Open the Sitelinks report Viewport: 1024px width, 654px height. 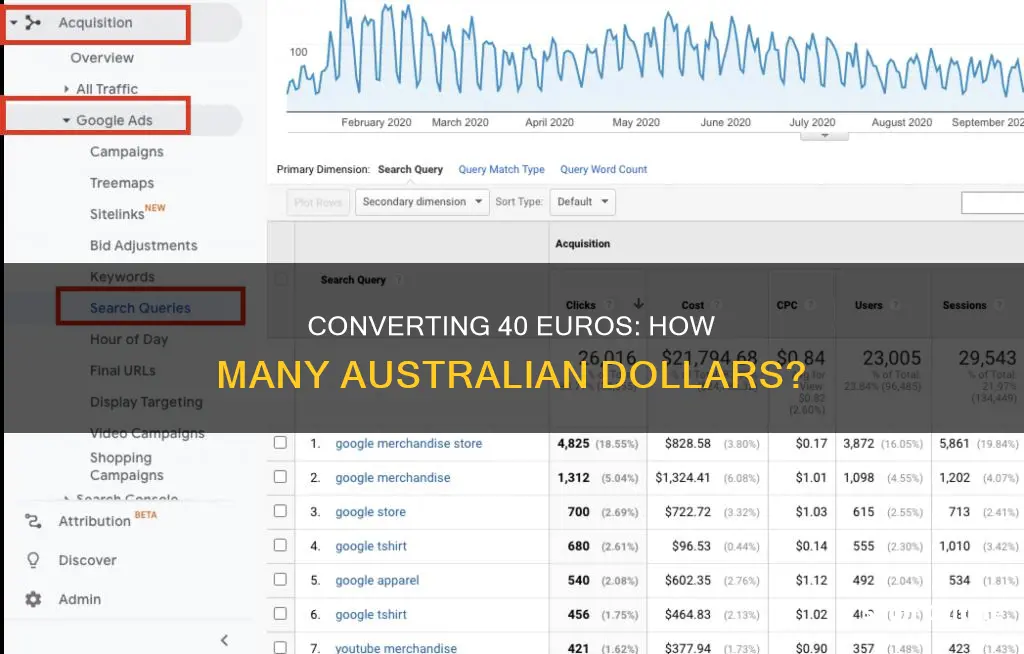[x=117, y=214]
